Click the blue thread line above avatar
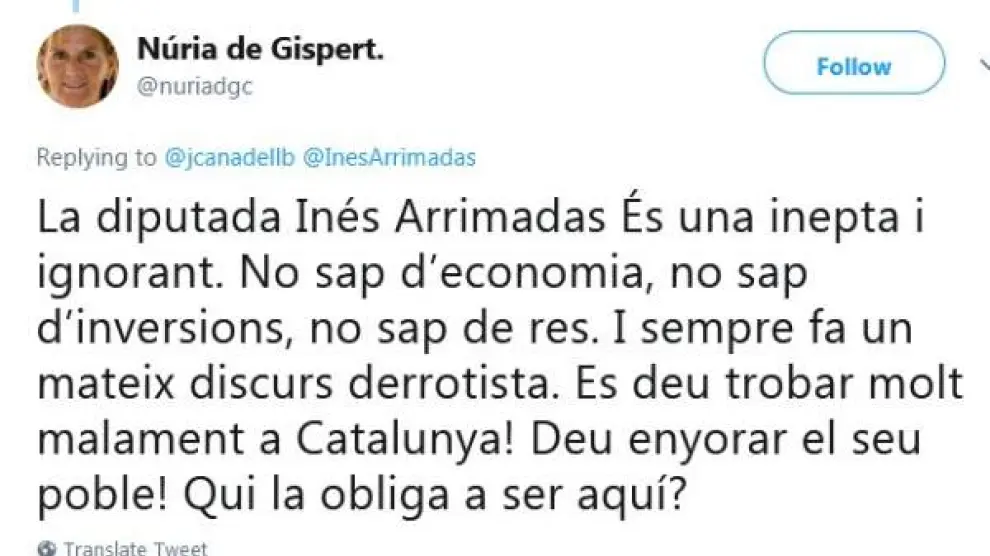The width and height of the screenshot is (990, 556). 77,5
